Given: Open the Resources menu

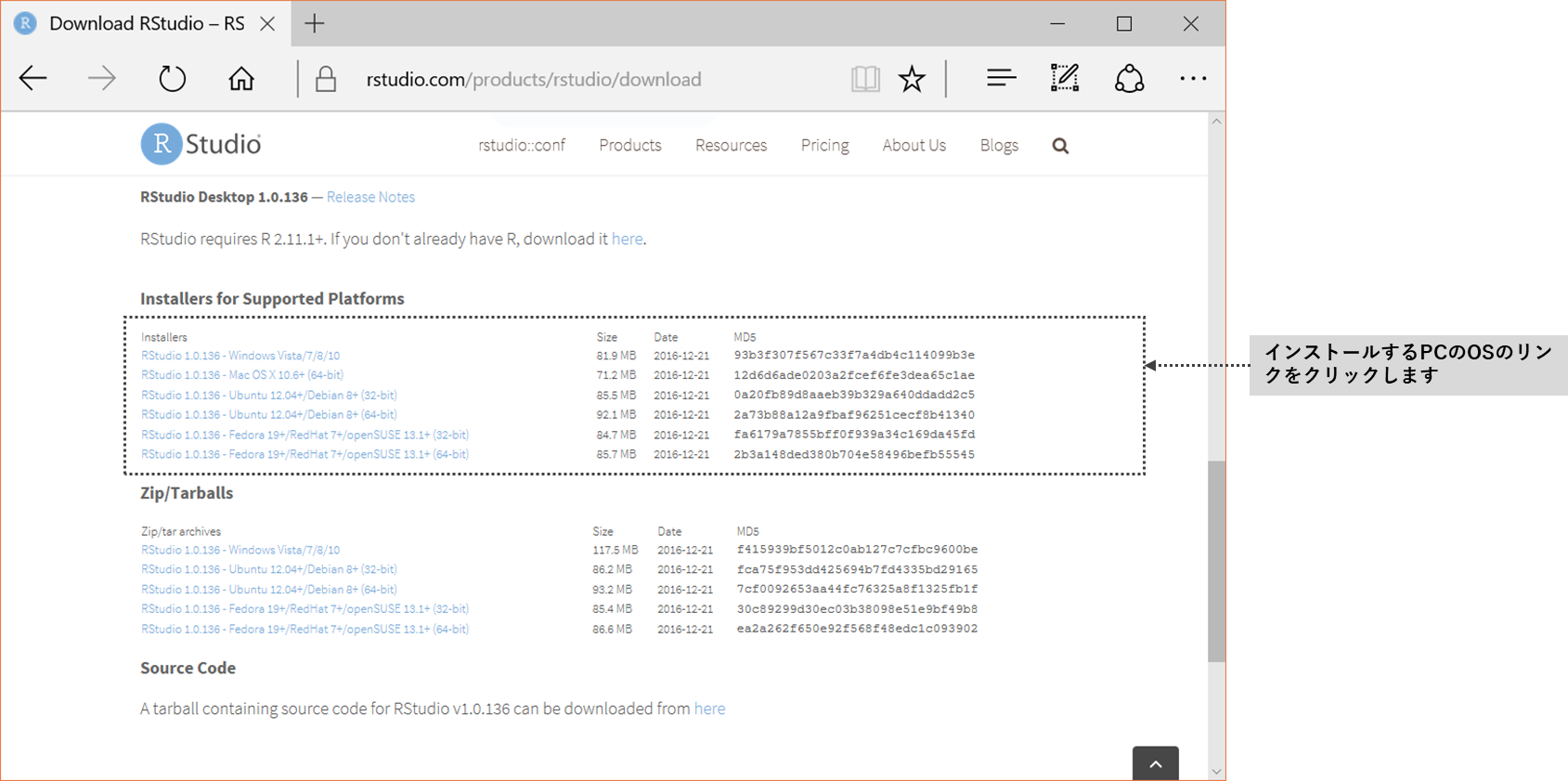Looking at the screenshot, I should [731, 146].
